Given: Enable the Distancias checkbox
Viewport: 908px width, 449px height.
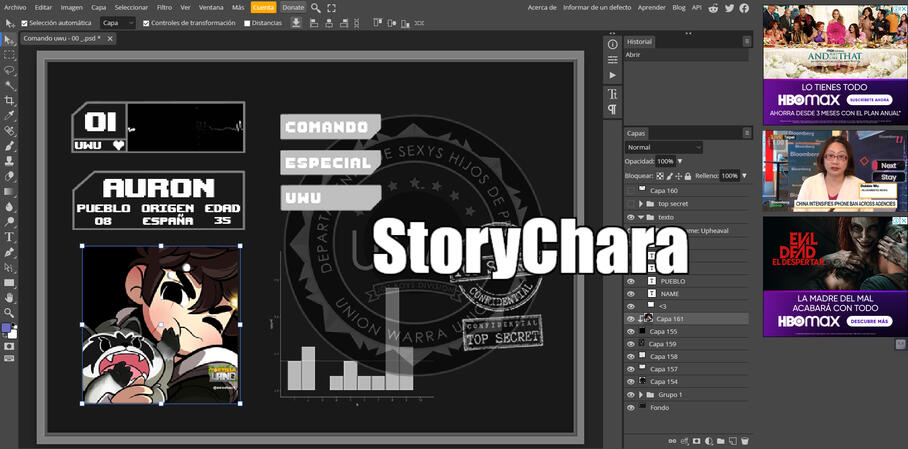Looking at the screenshot, I should coord(247,23).
